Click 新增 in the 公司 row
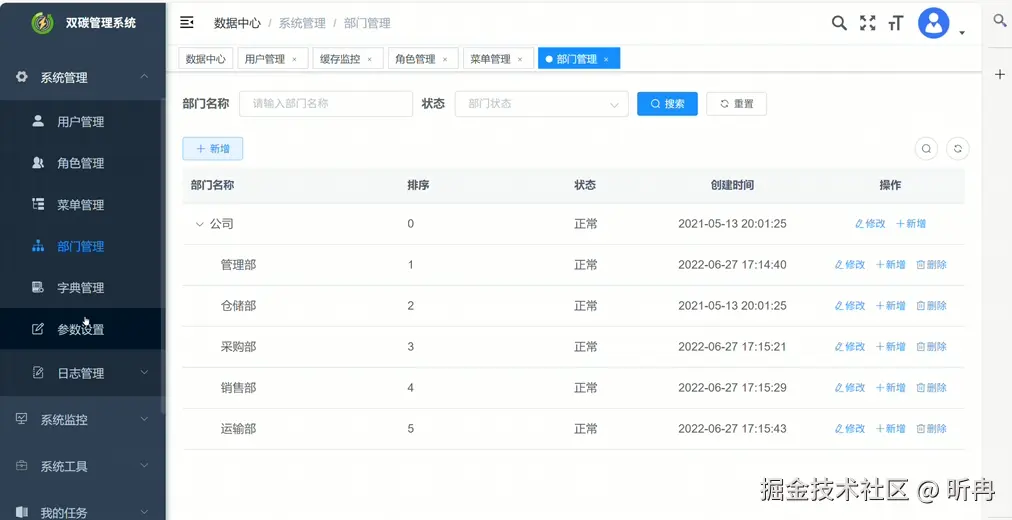Image resolution: width=1012 pixels, height=520 pixels. click(911, 224)
